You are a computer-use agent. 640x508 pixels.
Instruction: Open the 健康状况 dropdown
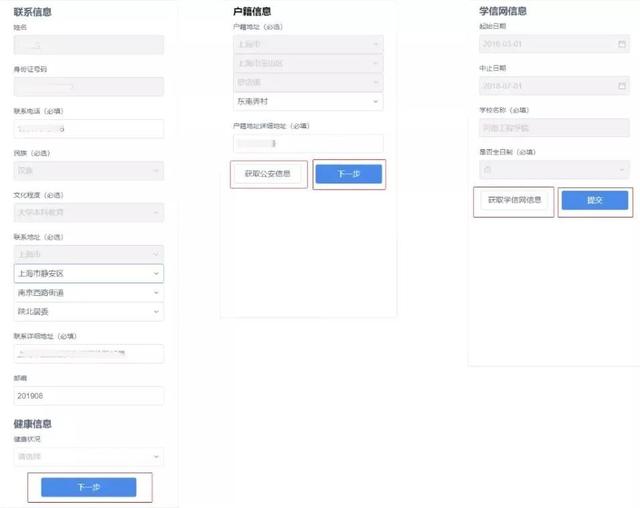pos(89,457)
